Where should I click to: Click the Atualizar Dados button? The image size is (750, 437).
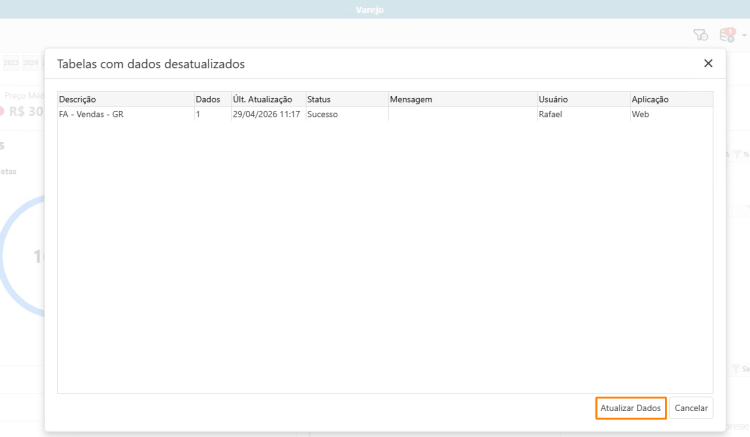click(630, 408)
